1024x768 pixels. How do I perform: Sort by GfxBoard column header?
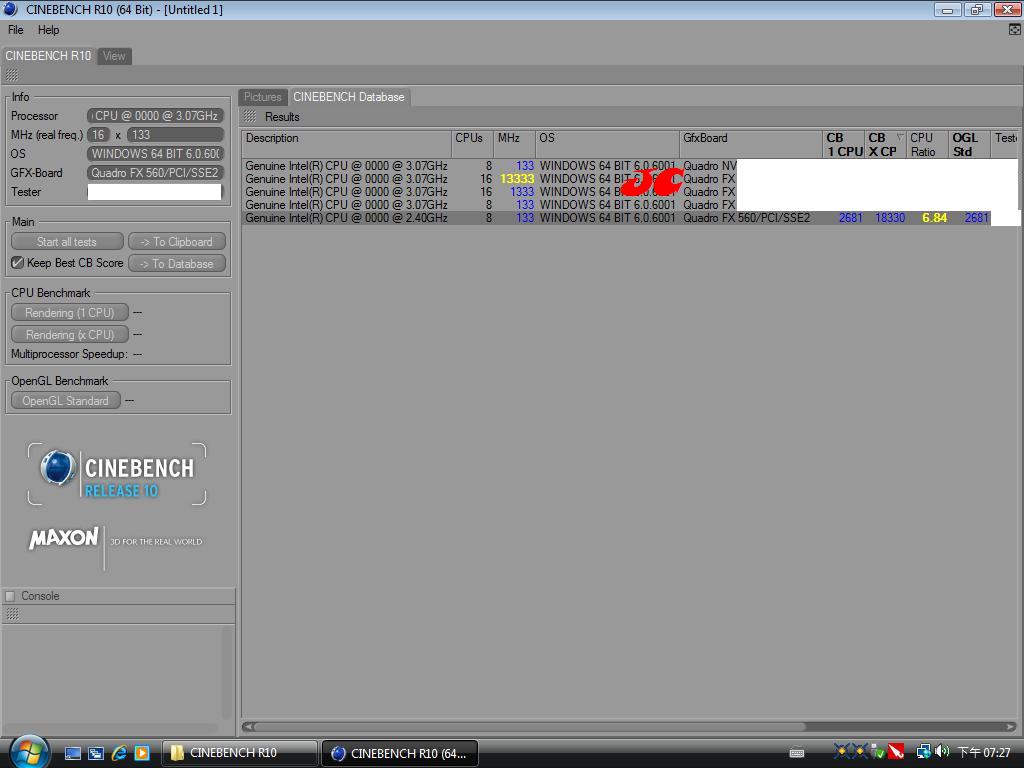tap(750, 144)
